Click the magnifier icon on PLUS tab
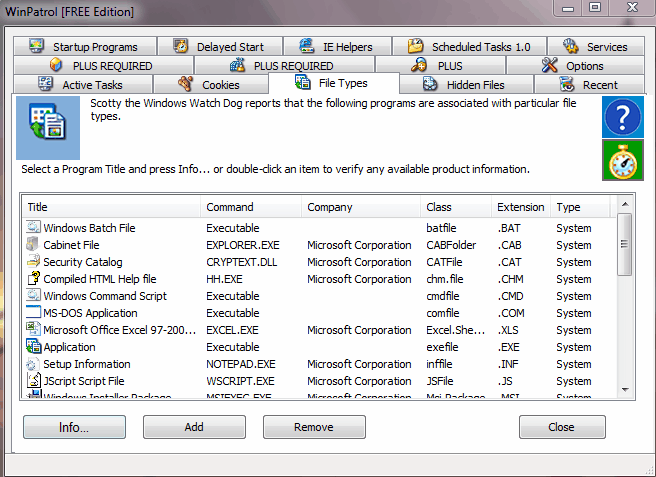The height and width of the screenshot is (477, 656). pyautogui.click(x=419, y=65)
